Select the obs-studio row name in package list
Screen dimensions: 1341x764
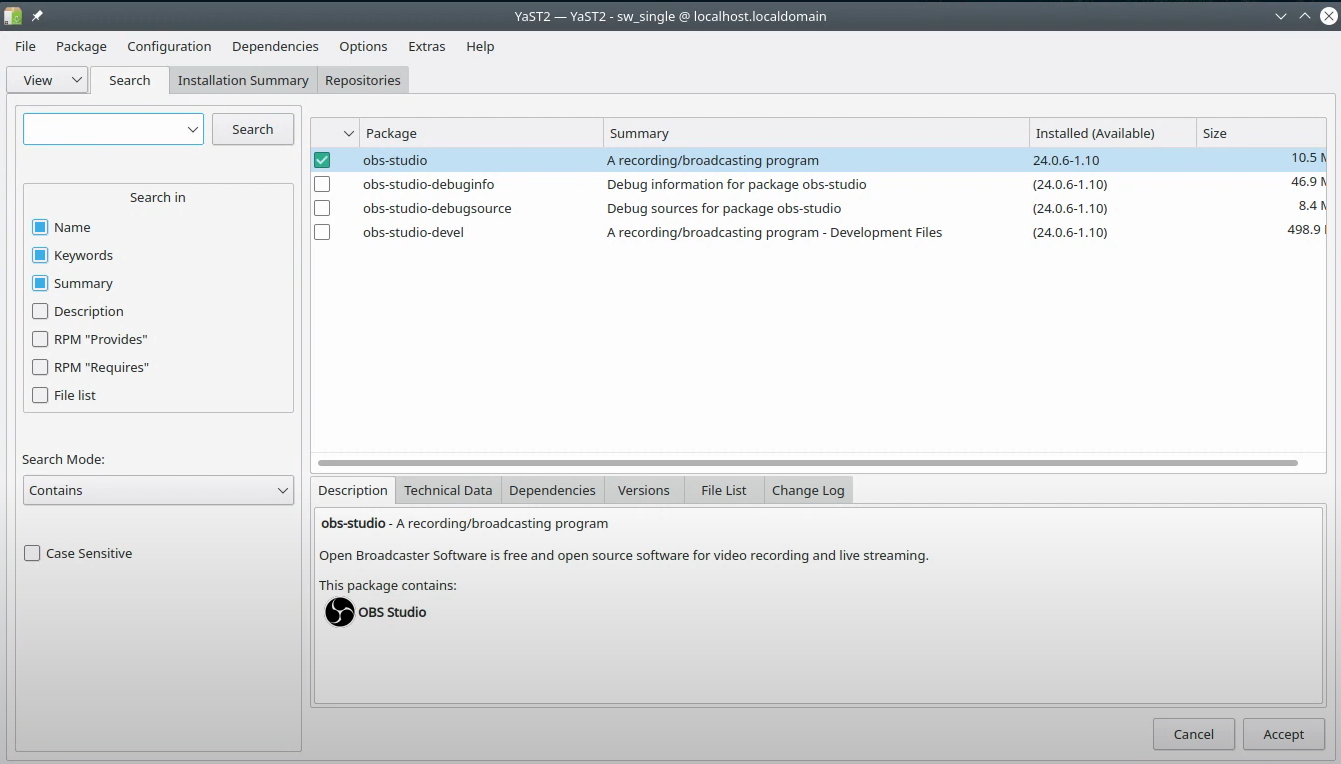395,160
